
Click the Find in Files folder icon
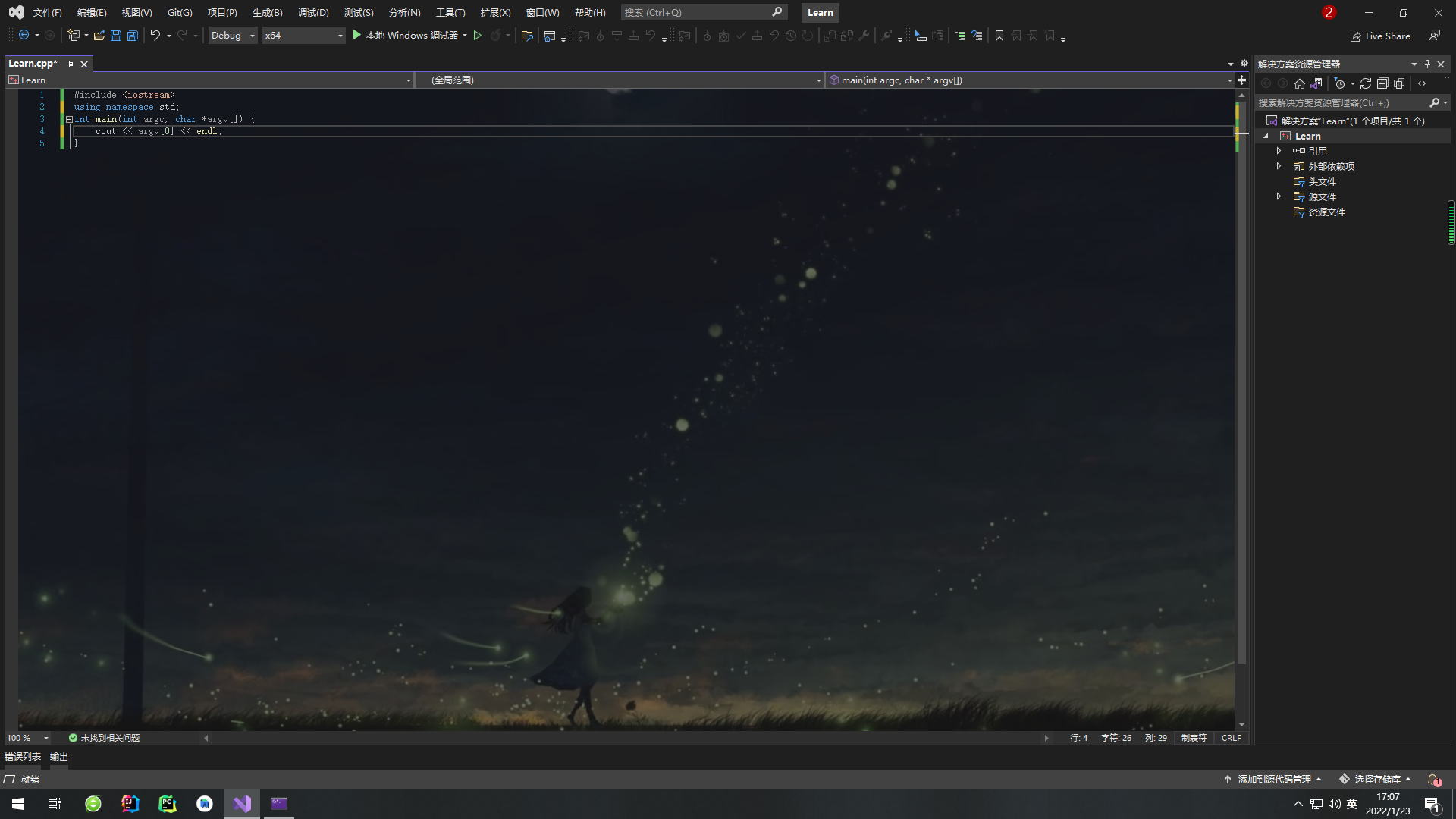(x=527, y=36)
